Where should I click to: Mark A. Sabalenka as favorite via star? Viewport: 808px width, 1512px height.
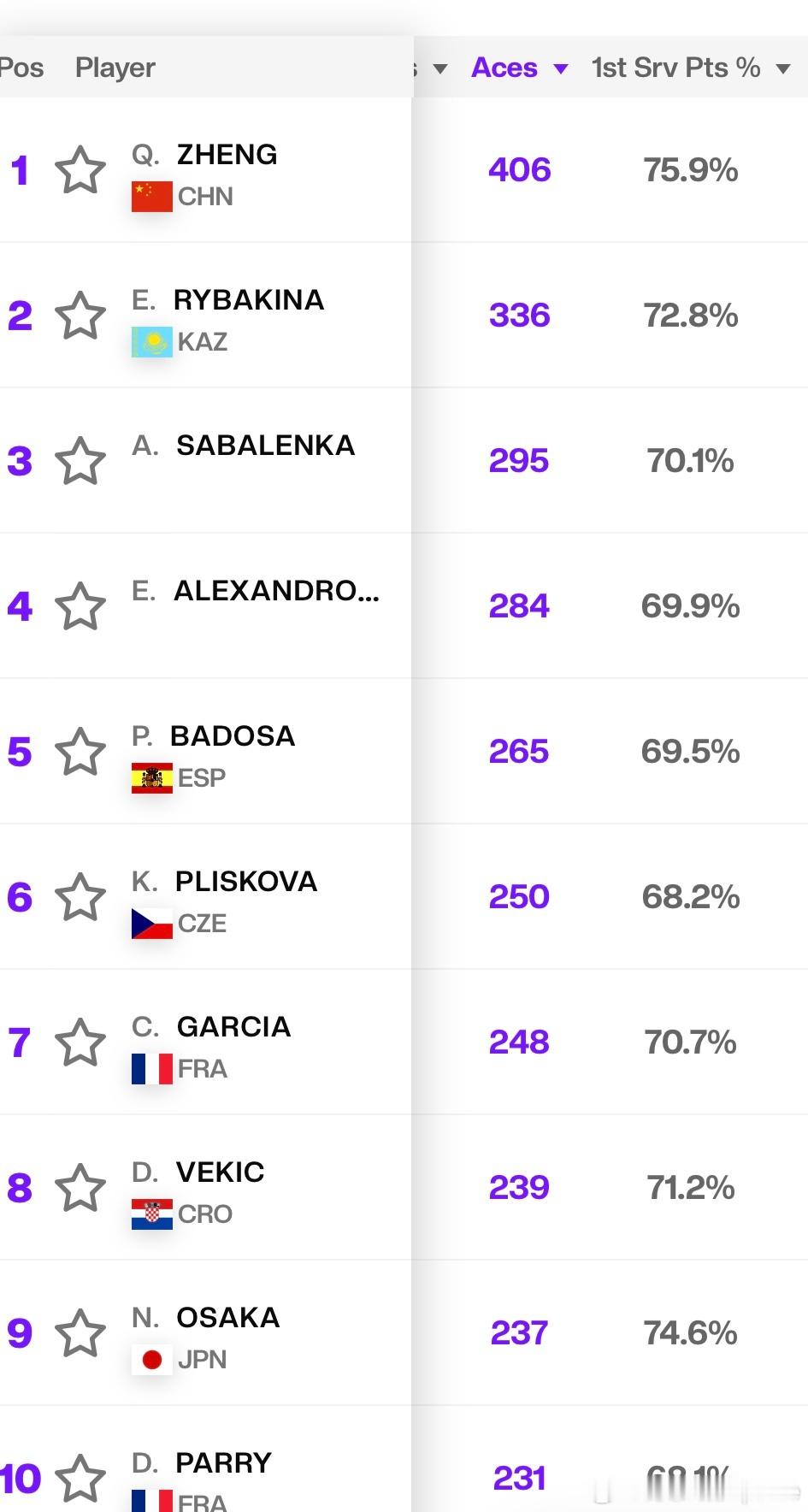click(80, 460)
